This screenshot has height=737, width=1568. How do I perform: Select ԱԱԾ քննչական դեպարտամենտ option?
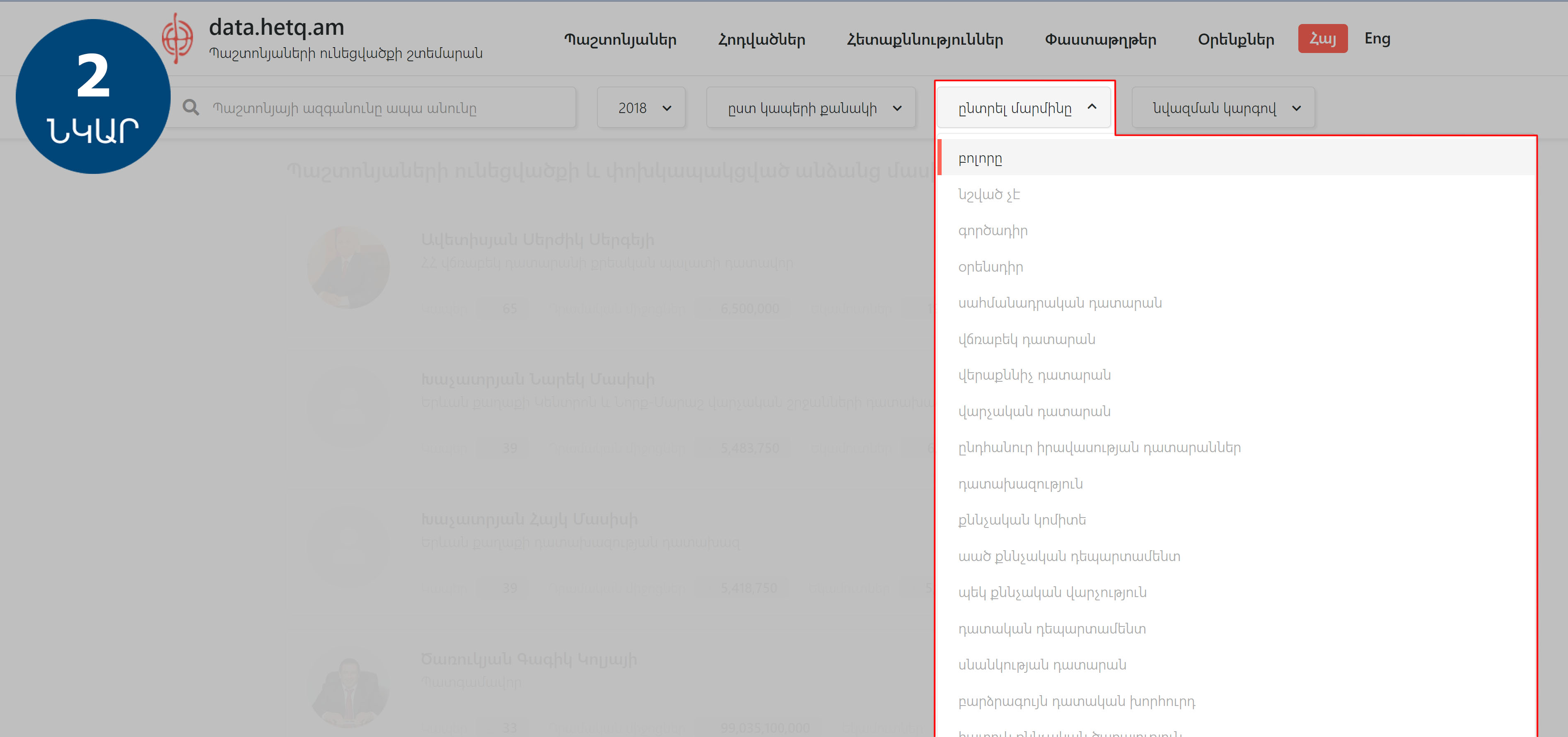point(1236,556)
